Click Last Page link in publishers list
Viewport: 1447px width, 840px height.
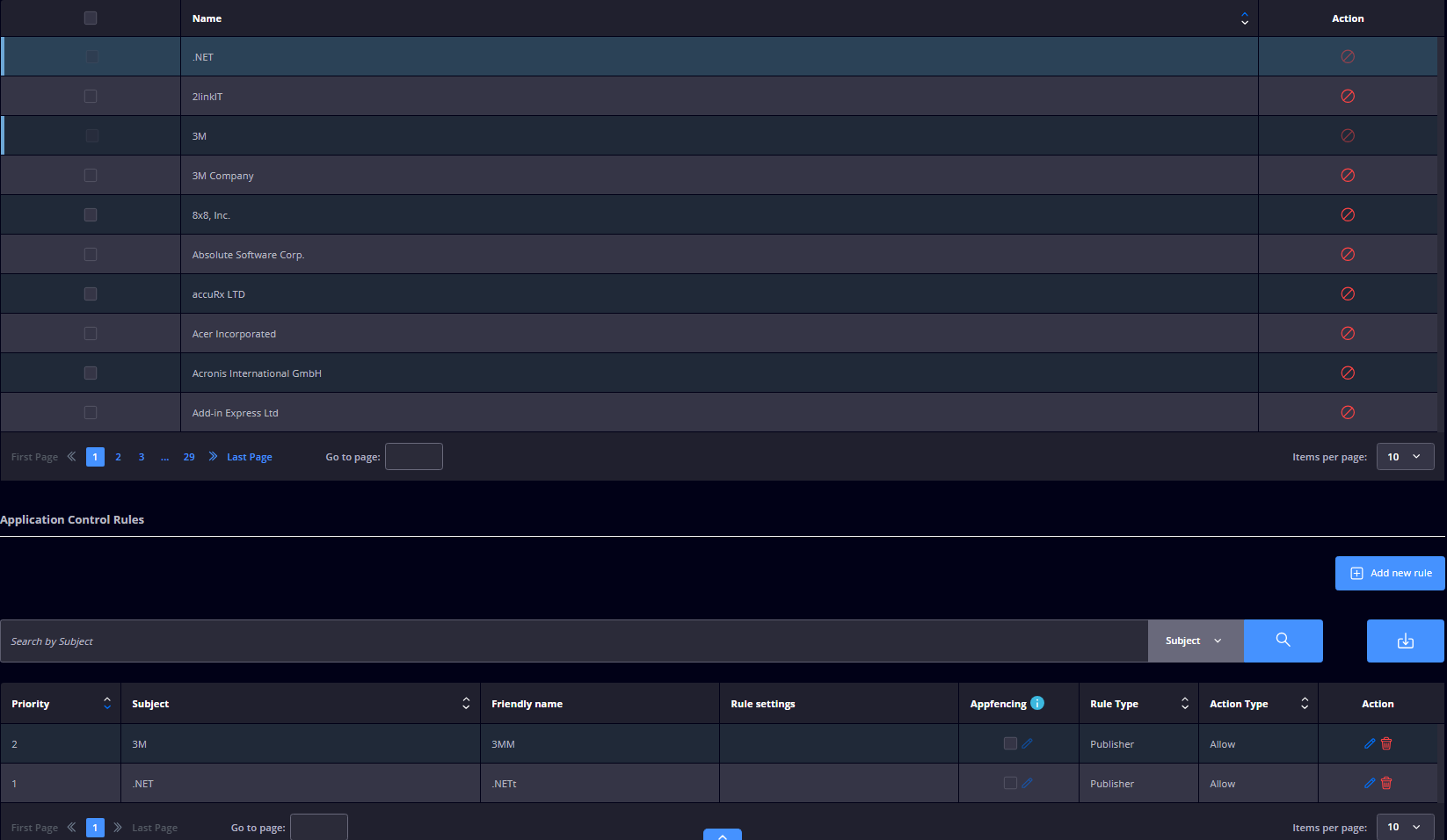(x=250, y=456)
